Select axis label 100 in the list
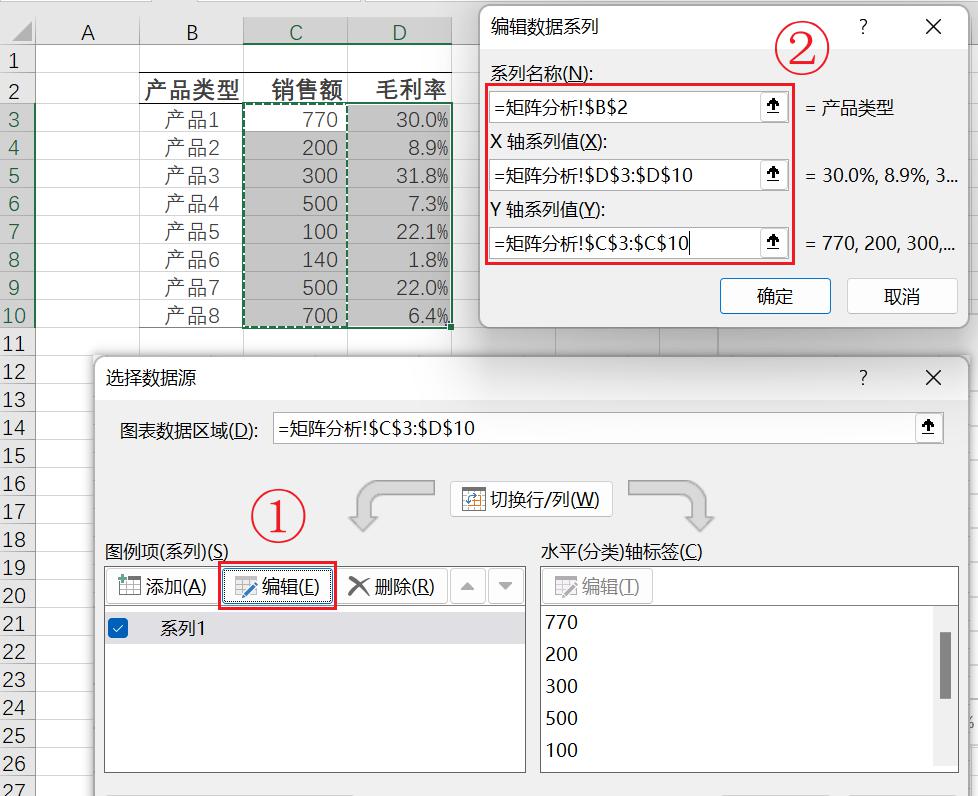 tap(561, 750)
